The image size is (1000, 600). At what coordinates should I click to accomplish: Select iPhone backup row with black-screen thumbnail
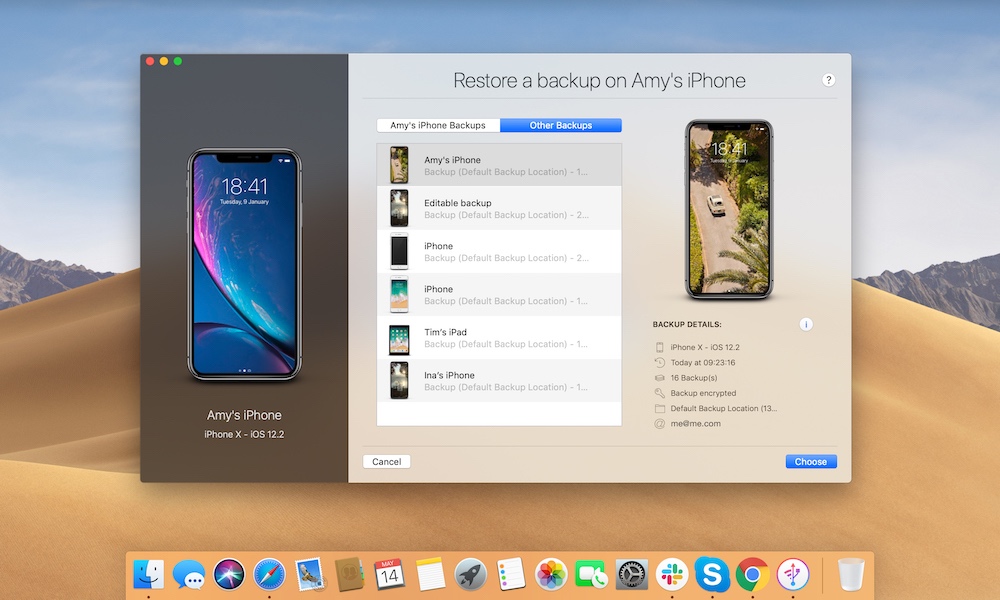point(499,251)
